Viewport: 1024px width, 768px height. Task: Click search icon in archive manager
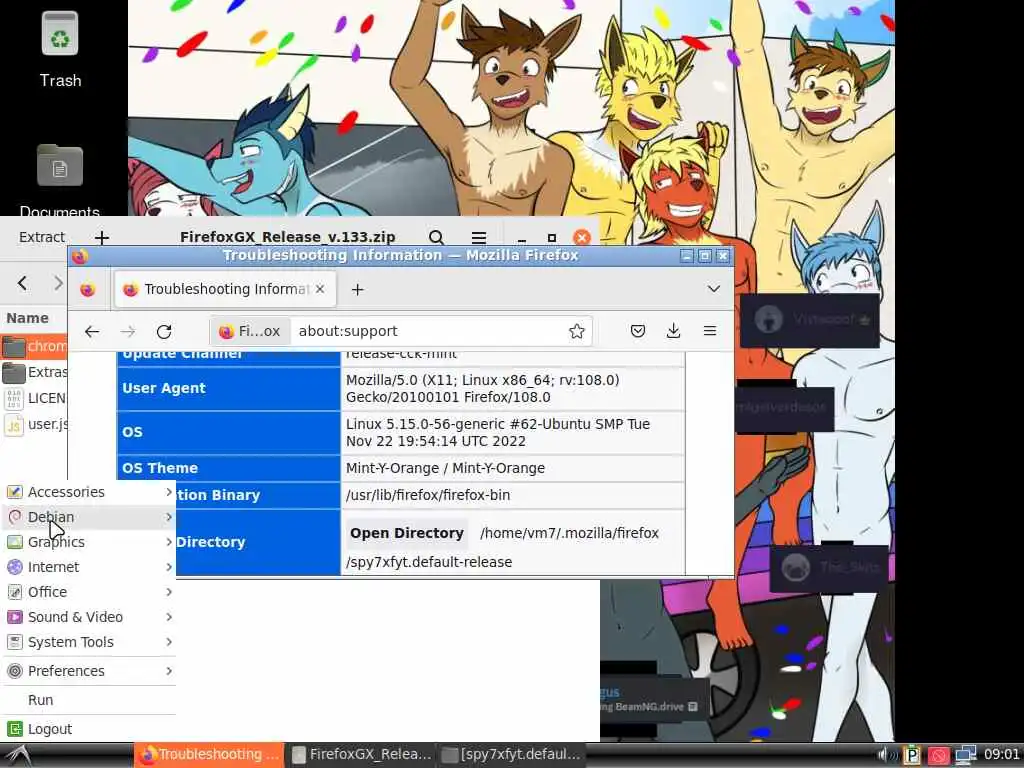point(436,238)
